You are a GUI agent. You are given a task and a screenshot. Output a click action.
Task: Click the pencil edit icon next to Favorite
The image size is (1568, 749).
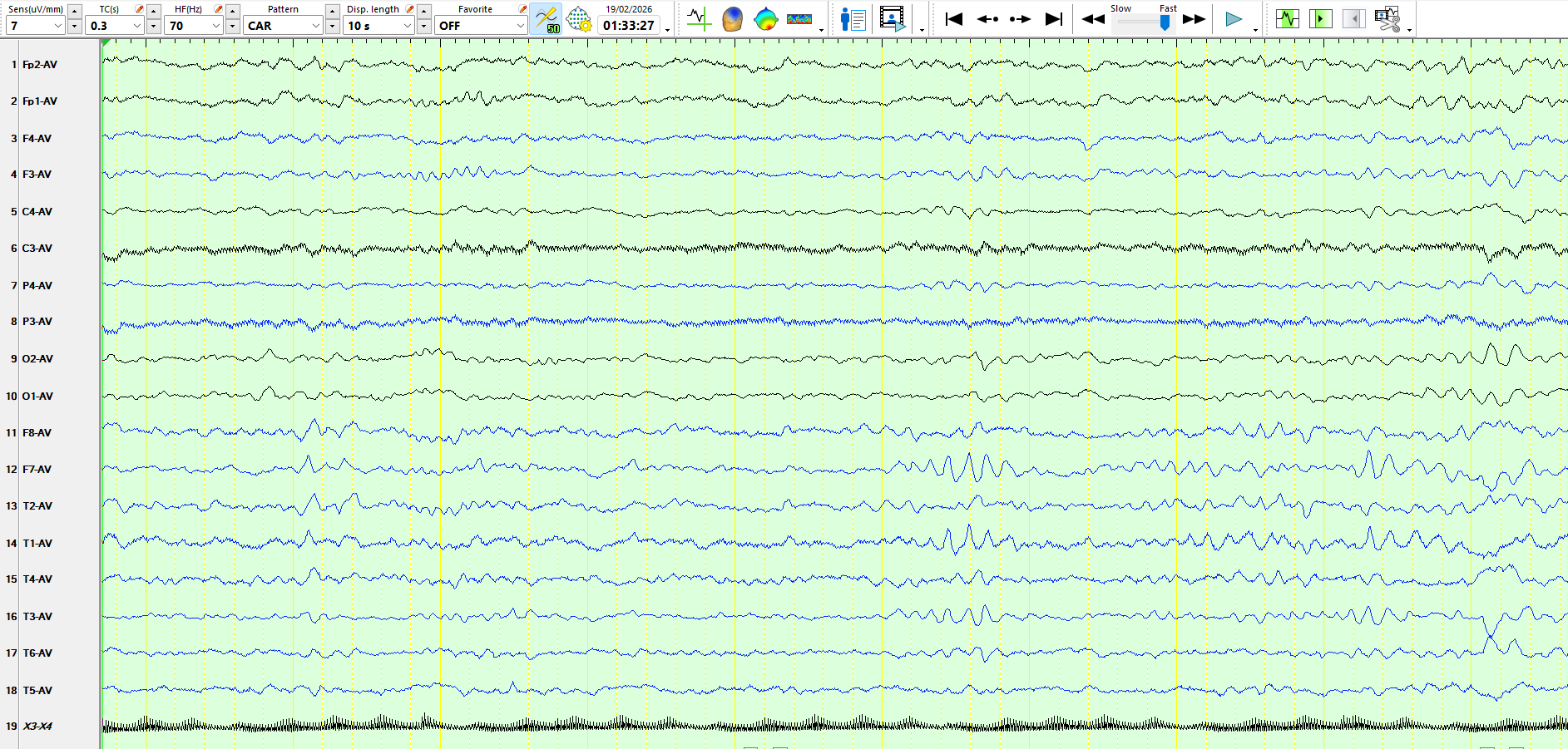[x=522, y=9]
